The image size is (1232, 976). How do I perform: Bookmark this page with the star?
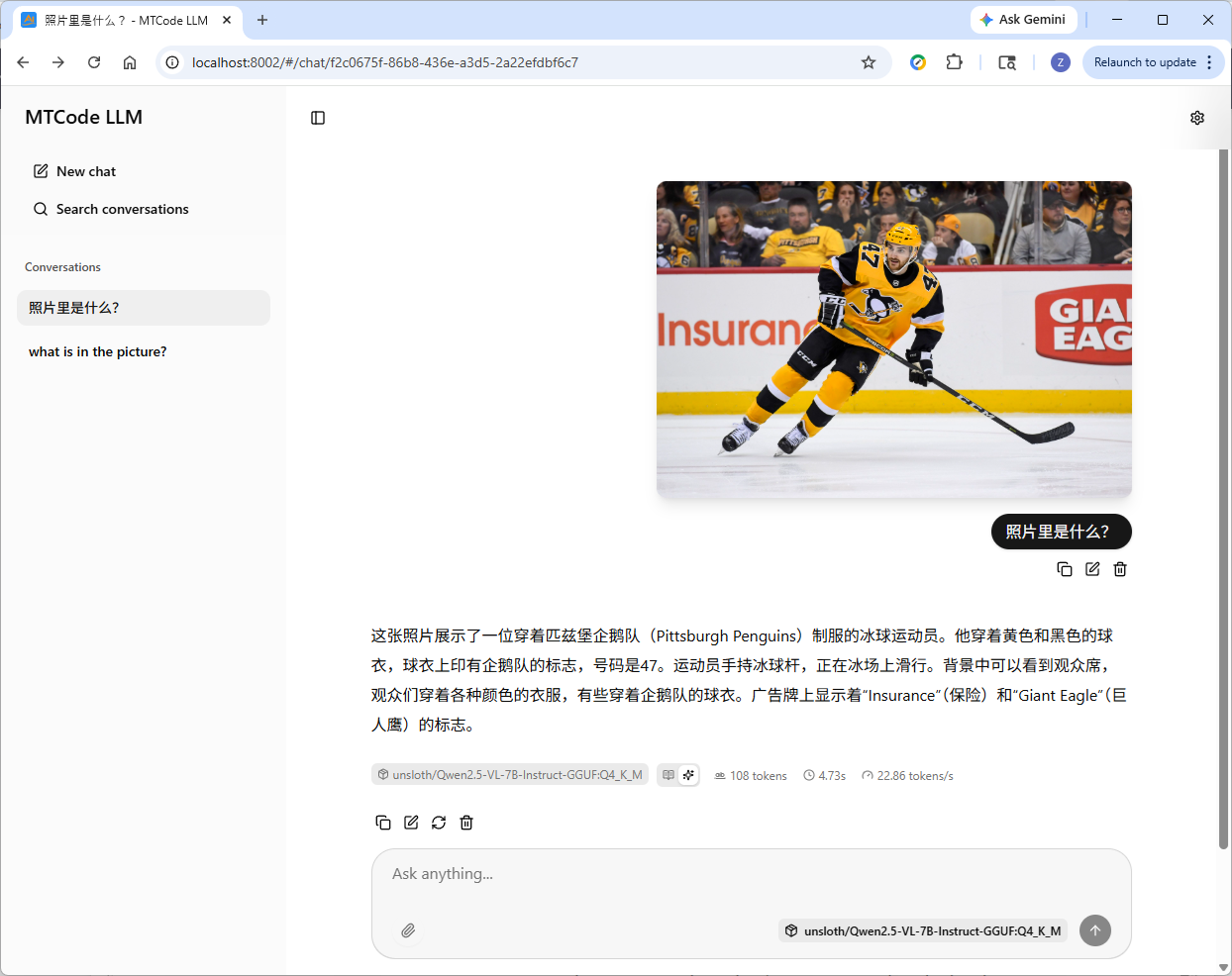tap(869, 62)
